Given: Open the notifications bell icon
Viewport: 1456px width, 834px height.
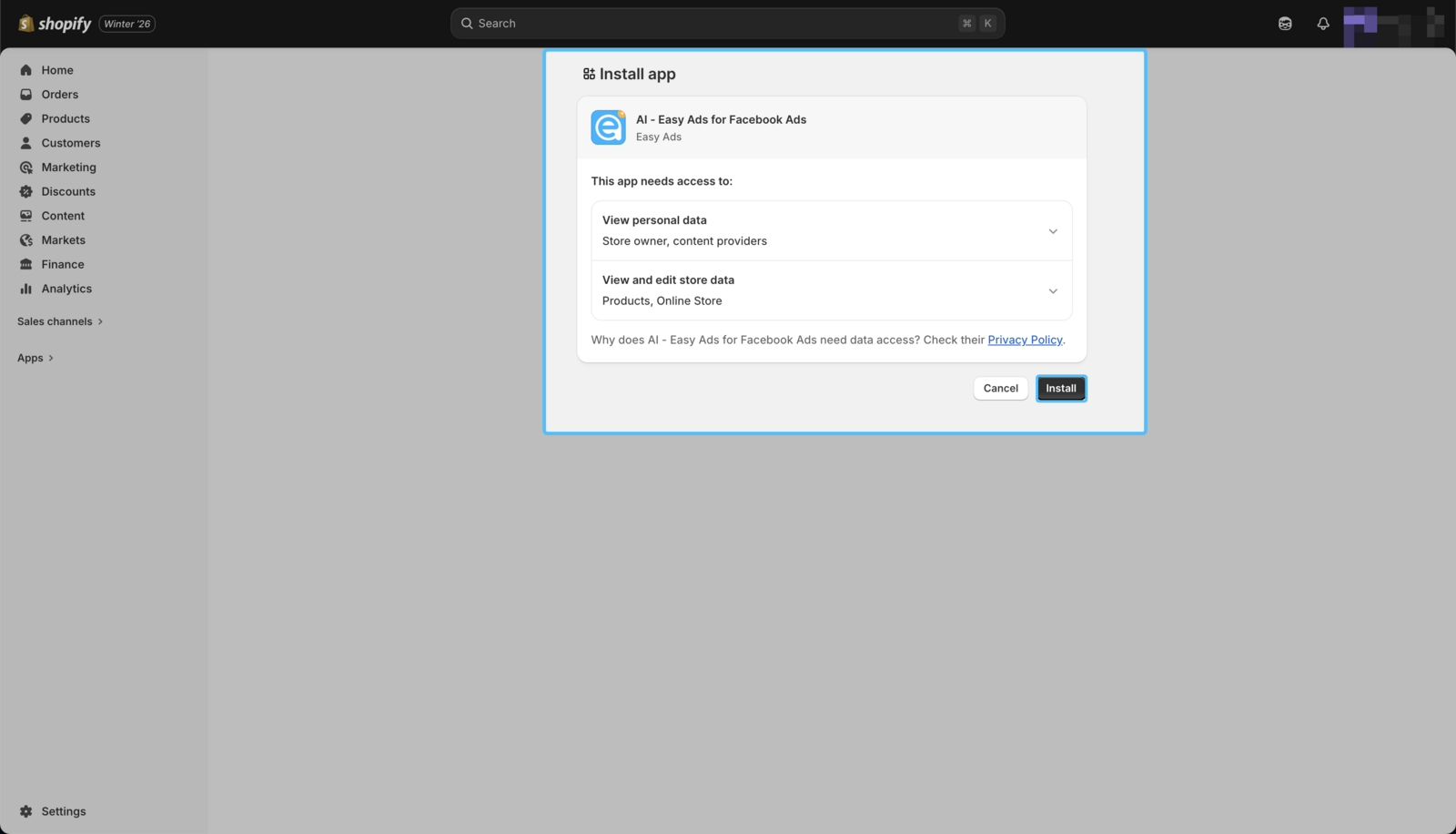Looking at the screenshot, I should point(1322,24).
